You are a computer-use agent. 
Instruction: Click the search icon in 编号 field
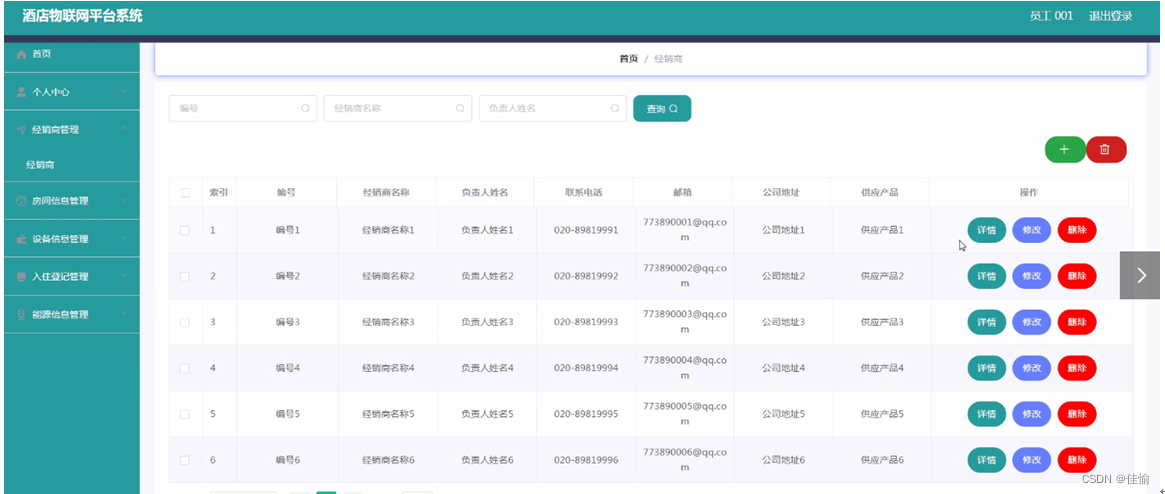(x=305, y=108)
